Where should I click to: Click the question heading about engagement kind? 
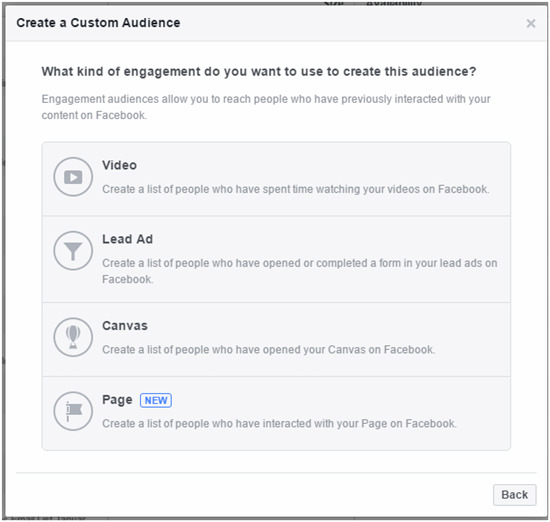(259, 72)
